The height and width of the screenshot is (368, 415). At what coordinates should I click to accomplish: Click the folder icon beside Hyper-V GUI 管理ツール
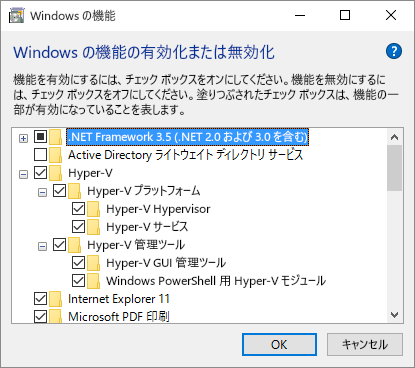click(x=94, y=263)
